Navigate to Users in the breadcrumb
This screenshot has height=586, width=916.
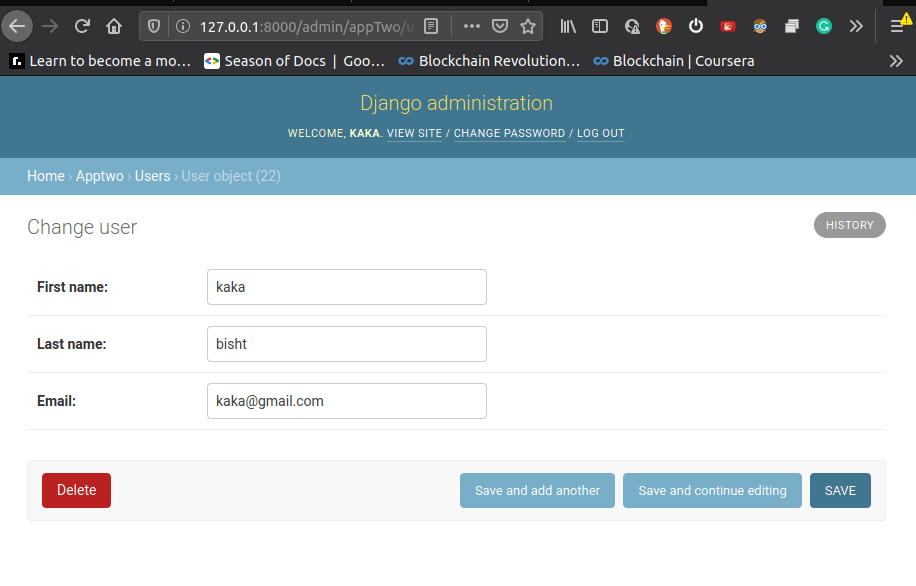coord(152,176)
